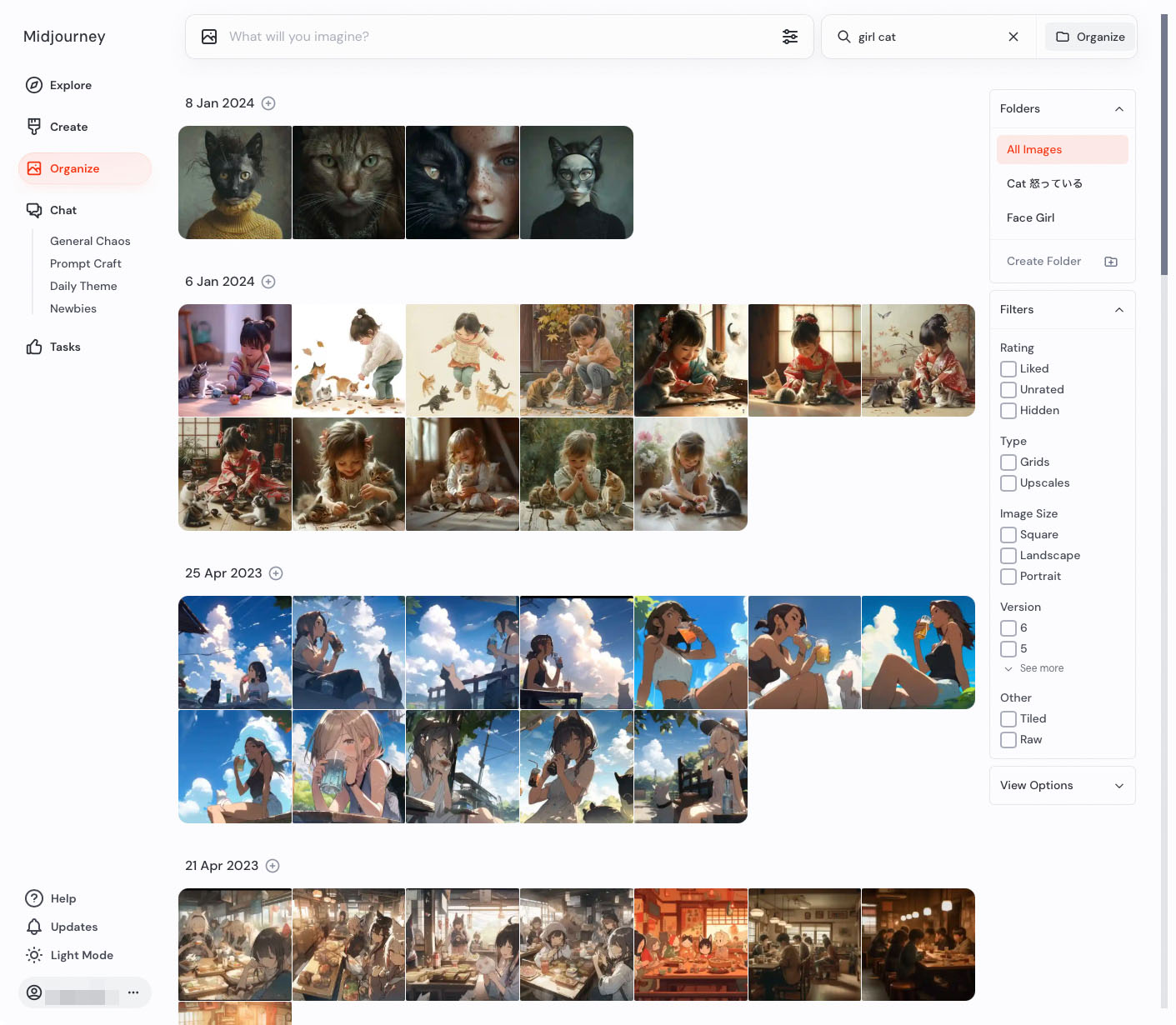Open the Prompt Craft chat room
The image size is (1176, 1025).
point(86,263)
